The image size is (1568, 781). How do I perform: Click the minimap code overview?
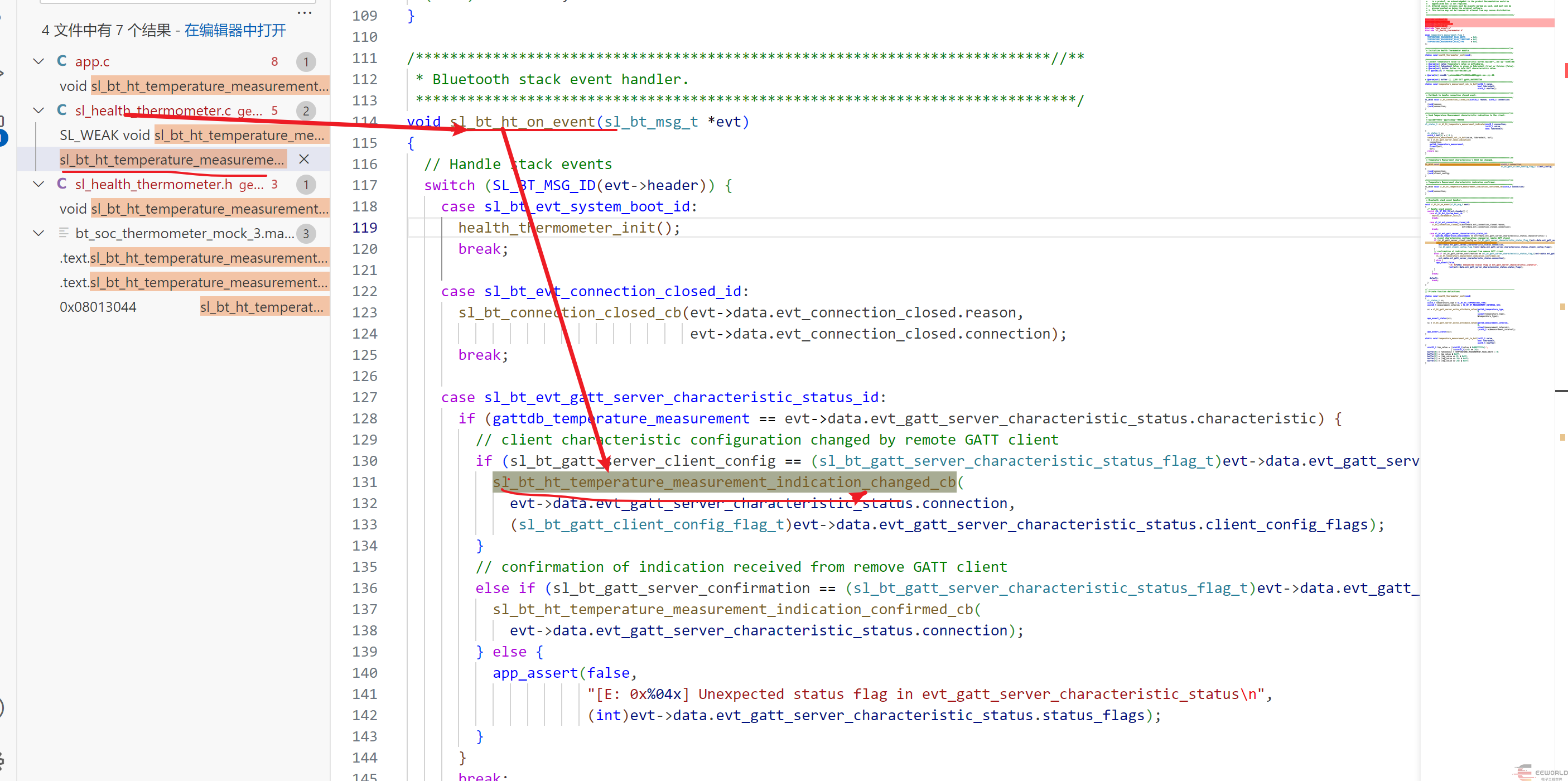tap(1485, 182)
